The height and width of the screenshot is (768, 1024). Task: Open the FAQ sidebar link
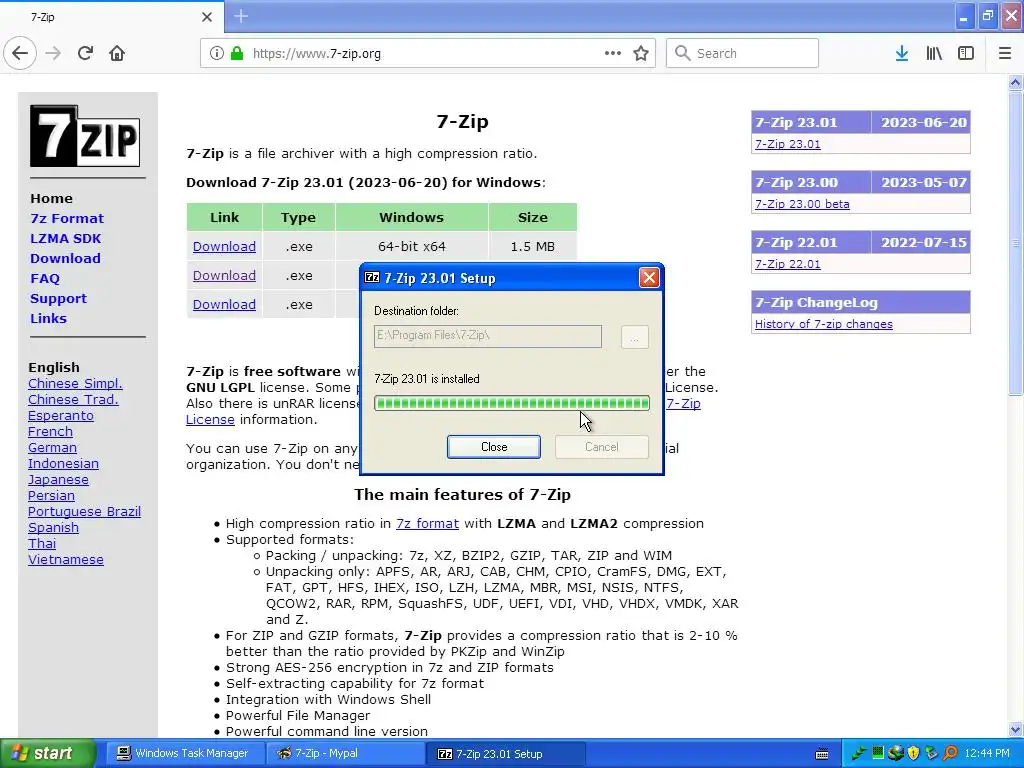click(x=44, y=278)
